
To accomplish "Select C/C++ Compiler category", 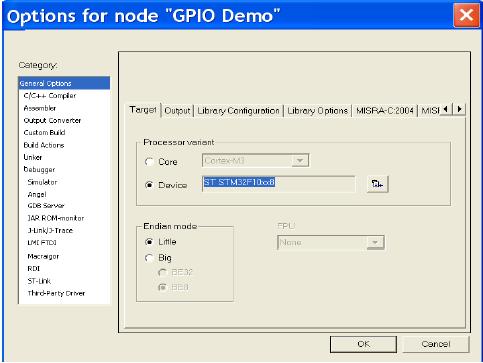I will 50,96.
